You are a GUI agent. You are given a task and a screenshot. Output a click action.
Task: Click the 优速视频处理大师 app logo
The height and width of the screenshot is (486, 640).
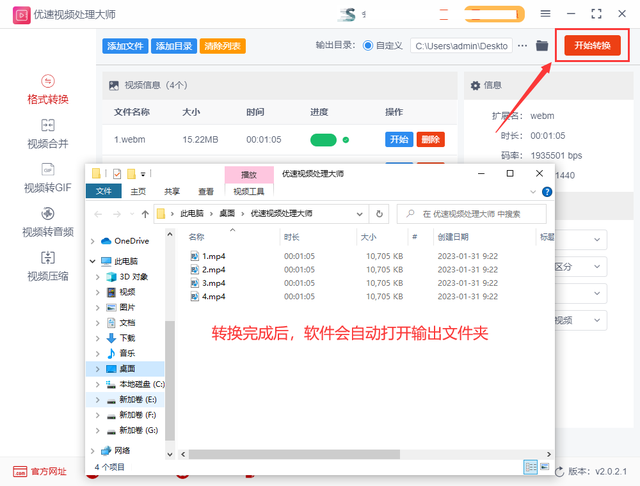[x=21, y=15]
